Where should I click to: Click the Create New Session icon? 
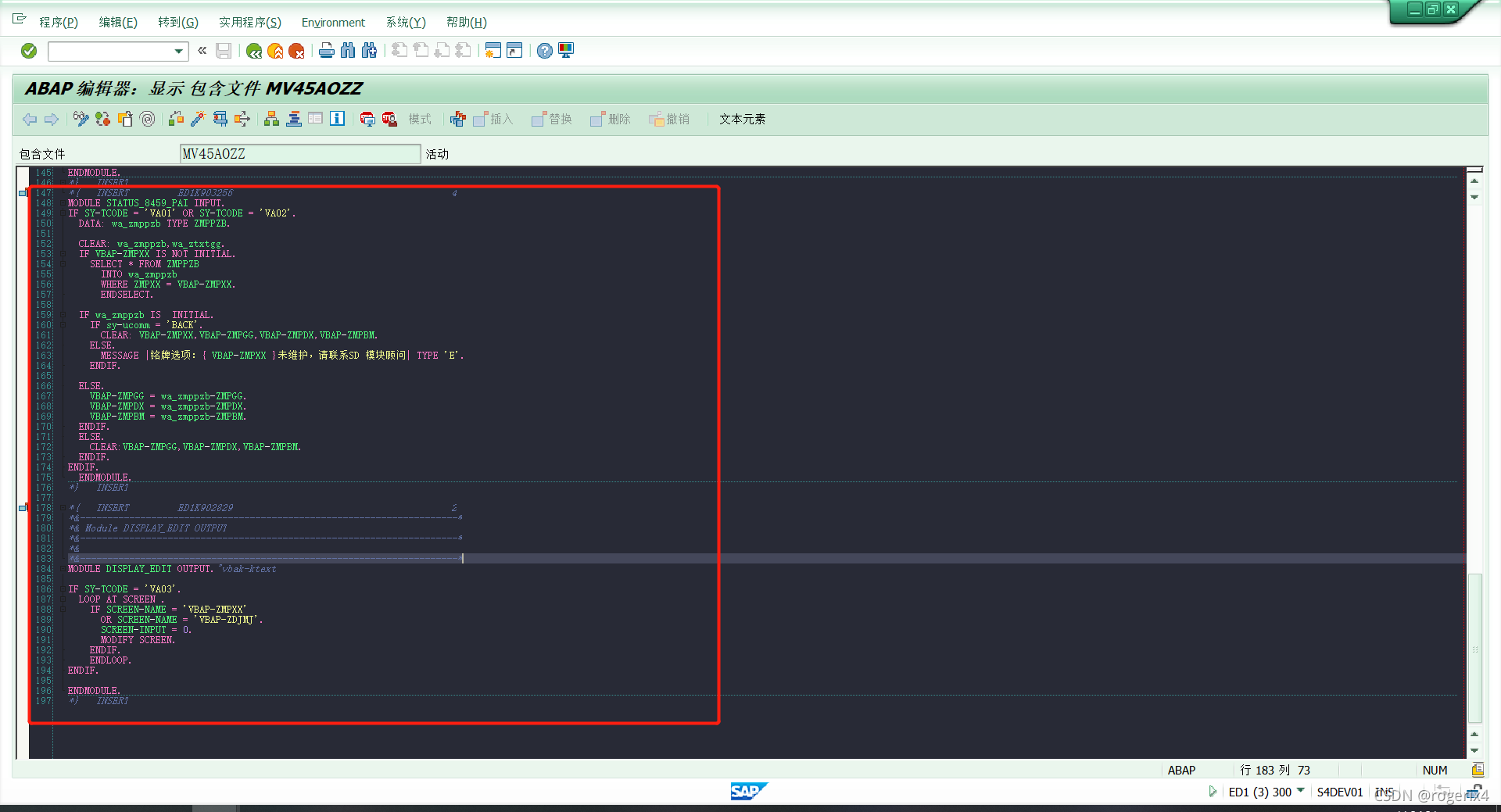[493, 51]
